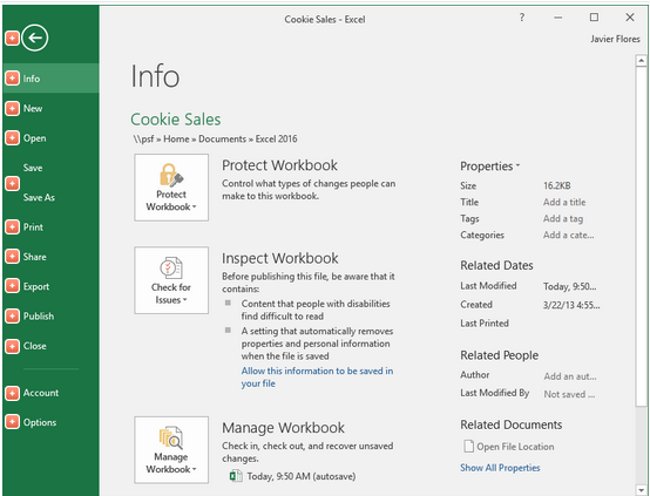The height and width of the screenshot is (496, 650).
Task: Click the vertical scrollbar track
Action: click(641, 445)
